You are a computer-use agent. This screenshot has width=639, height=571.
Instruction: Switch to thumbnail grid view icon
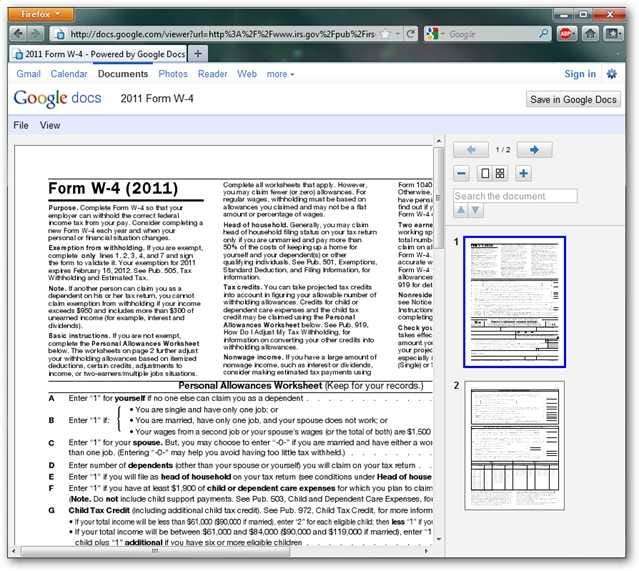coord(500,173)
